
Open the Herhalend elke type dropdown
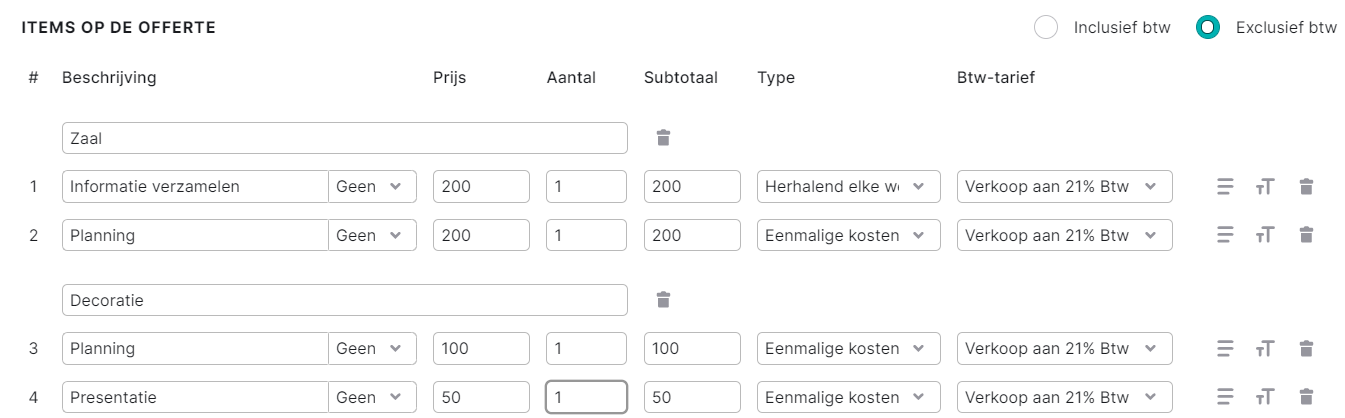pos(849,186)
